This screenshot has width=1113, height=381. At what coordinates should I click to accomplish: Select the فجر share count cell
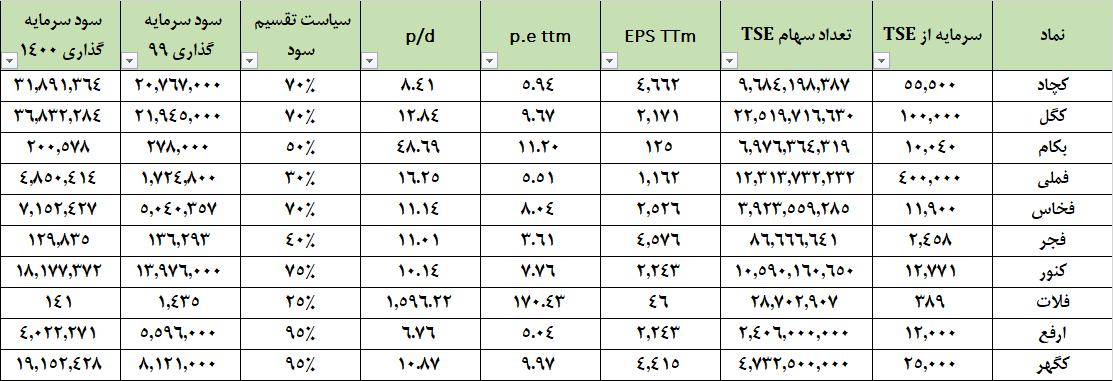(x=797, y=240)
